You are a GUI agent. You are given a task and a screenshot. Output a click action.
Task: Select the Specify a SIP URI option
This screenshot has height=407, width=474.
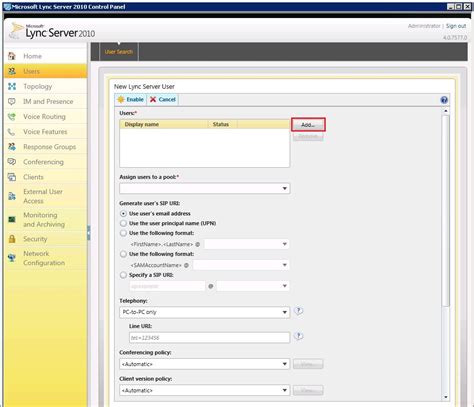pos(123,275)
